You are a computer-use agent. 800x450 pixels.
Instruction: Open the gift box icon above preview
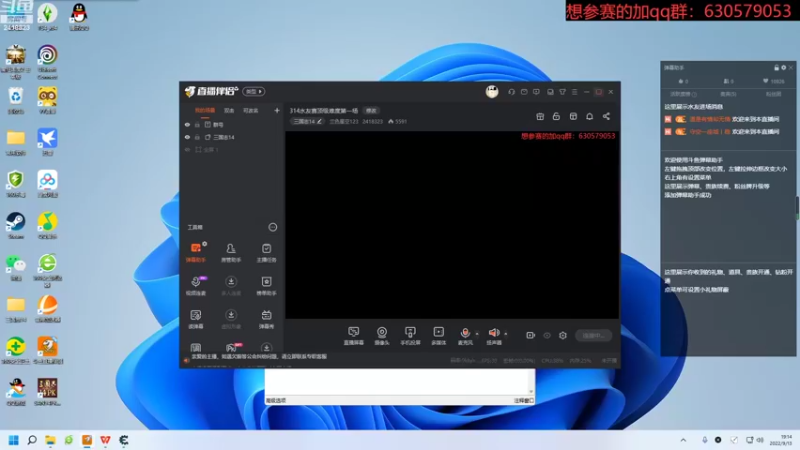540,116
